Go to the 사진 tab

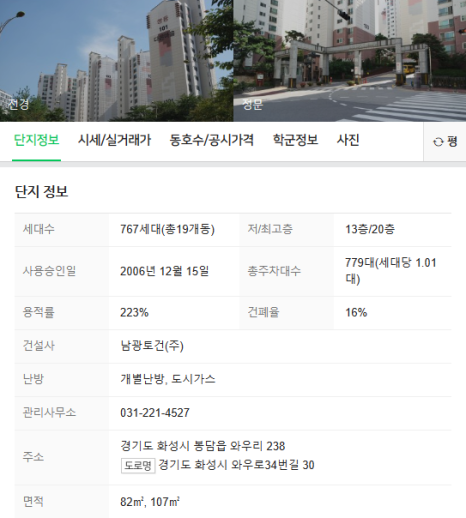pyautogui.click(x=348, y=140)
